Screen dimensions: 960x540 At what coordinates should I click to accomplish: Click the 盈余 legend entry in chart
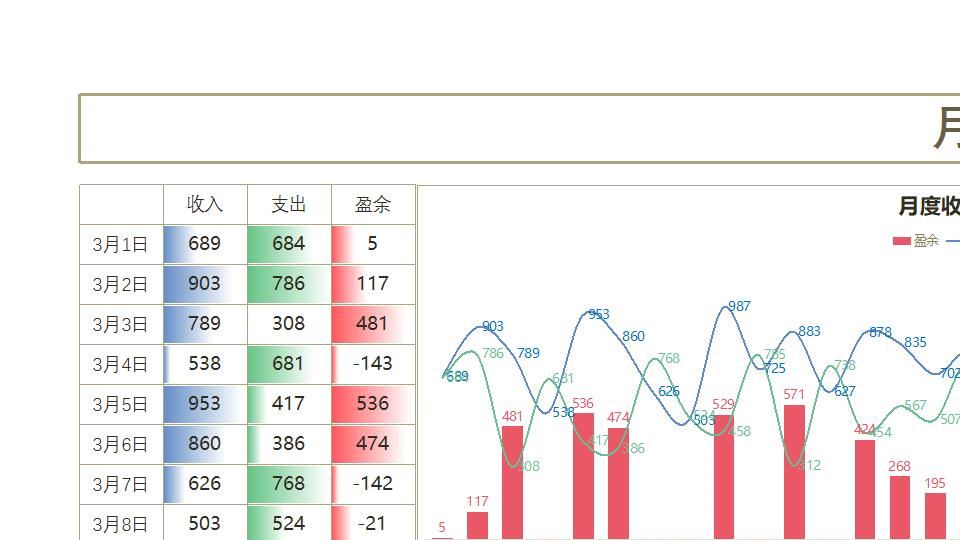point(916,241)
